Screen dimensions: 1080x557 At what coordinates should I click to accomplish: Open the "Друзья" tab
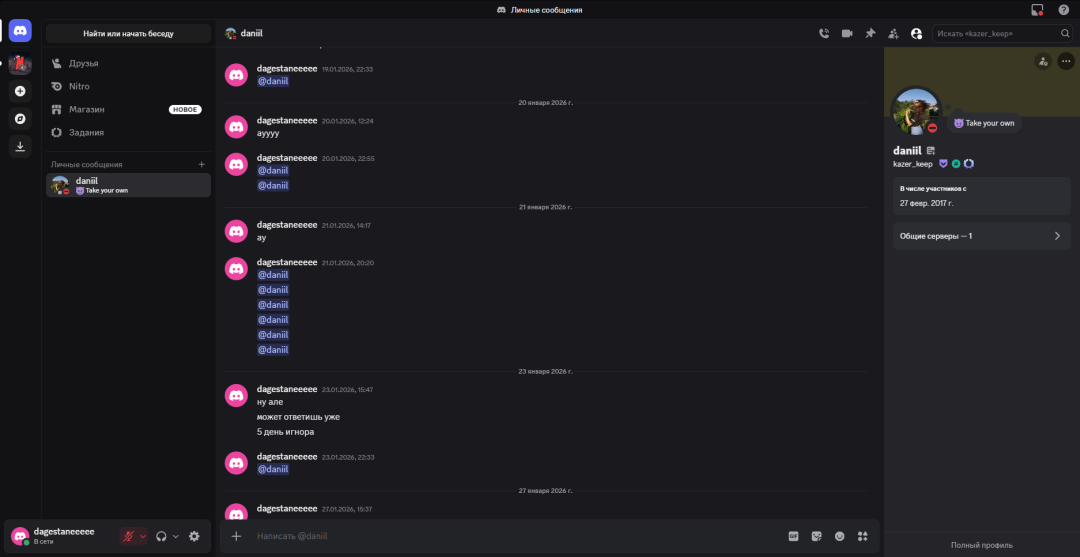click(x=83, y=63)
